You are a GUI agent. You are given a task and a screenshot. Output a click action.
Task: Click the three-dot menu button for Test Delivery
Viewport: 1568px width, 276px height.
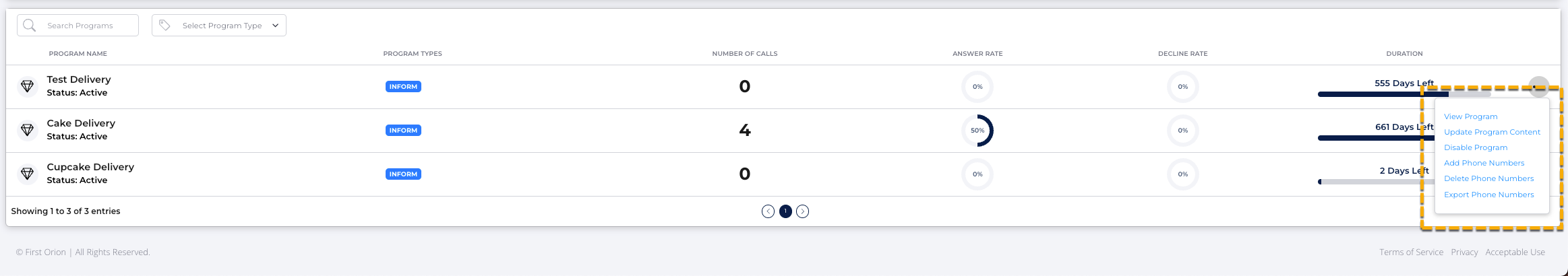1539,87
